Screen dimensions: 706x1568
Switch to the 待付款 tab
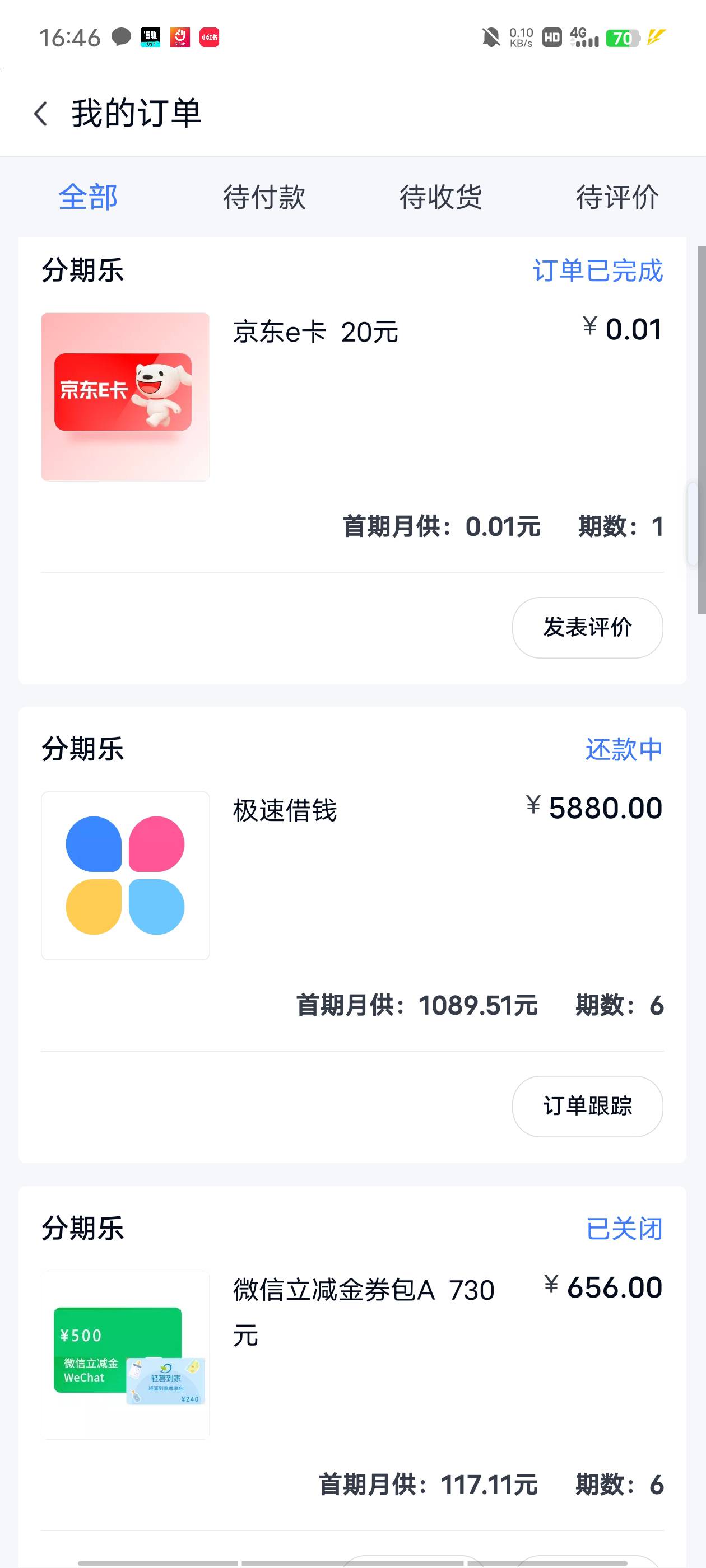[x=264, y=197]
